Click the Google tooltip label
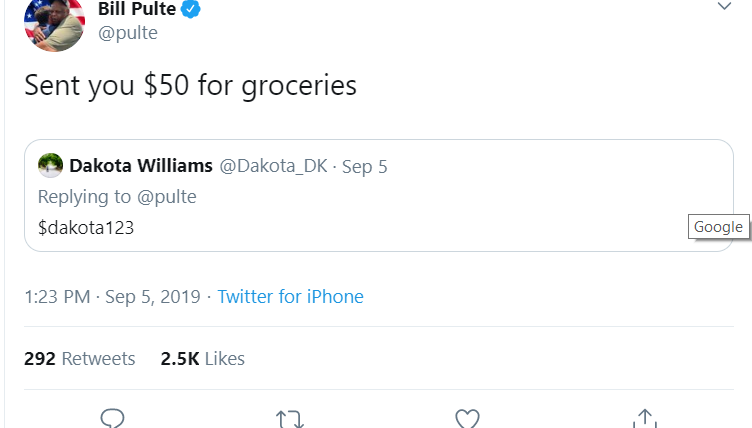 click(719, 227)
